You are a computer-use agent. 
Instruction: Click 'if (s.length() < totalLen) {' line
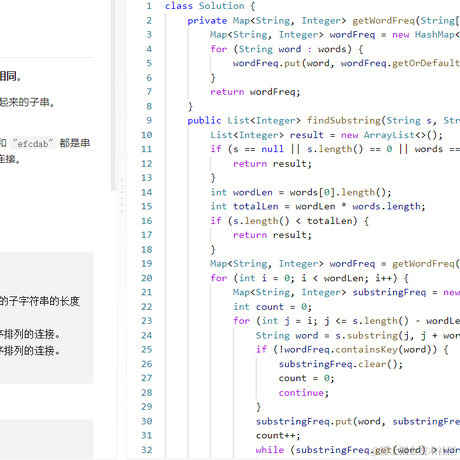289,221
